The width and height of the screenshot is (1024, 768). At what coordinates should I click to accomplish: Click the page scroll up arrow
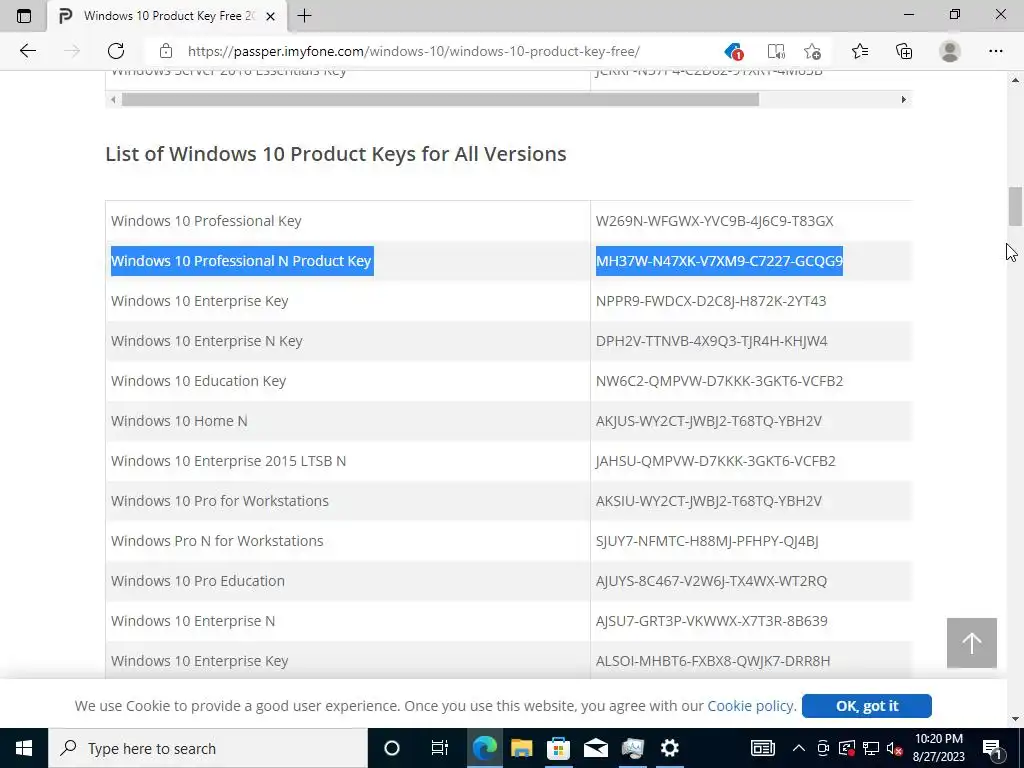coord(1015,80)
